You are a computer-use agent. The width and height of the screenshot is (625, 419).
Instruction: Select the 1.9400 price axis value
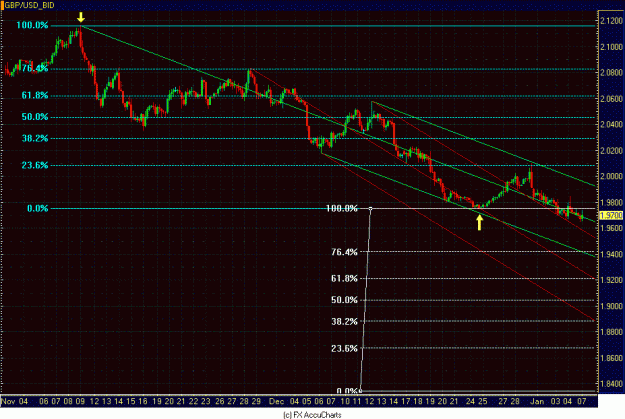click(611, 254)
